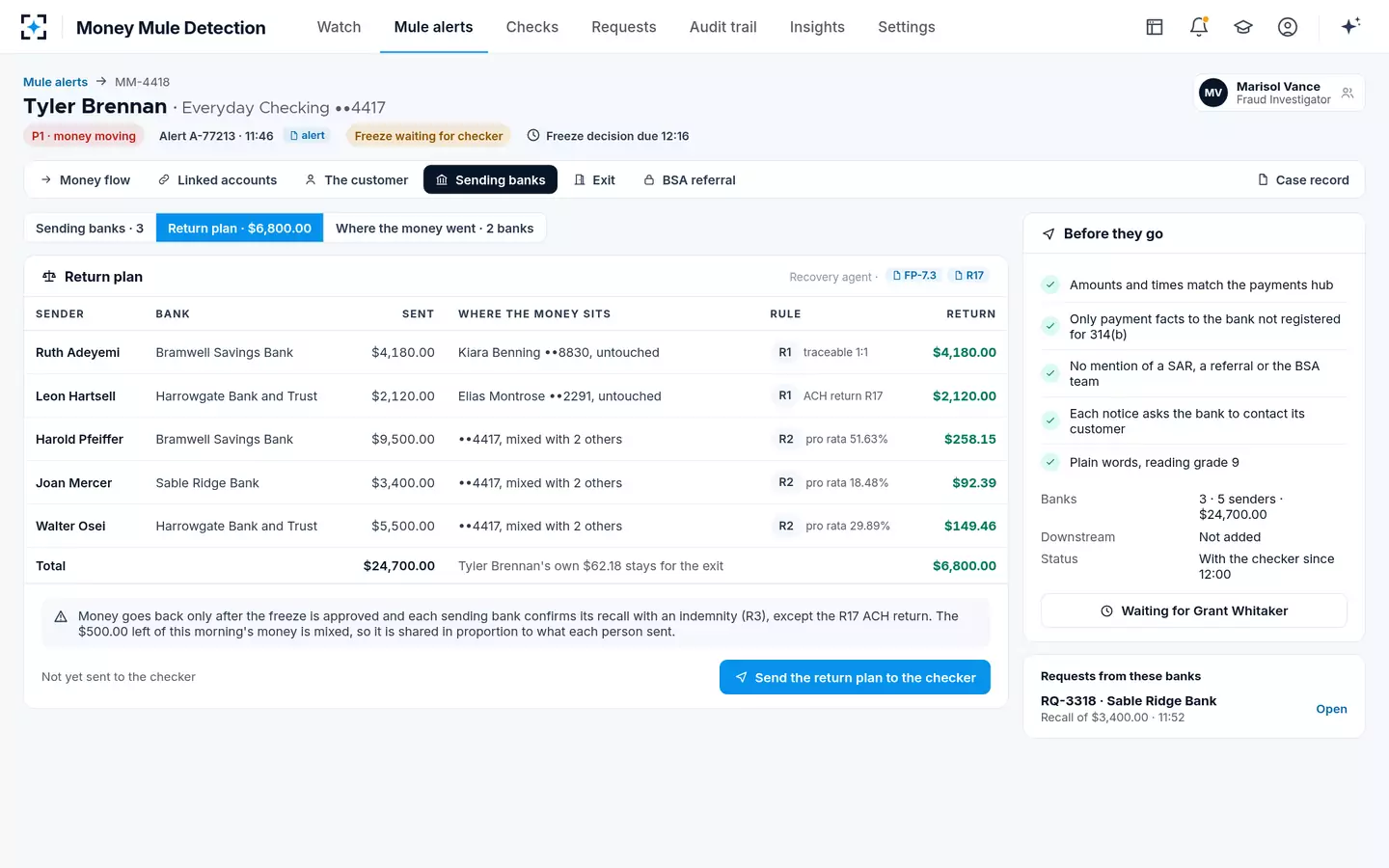Select the Ruth Adeyemi sender row

point(516,352)
